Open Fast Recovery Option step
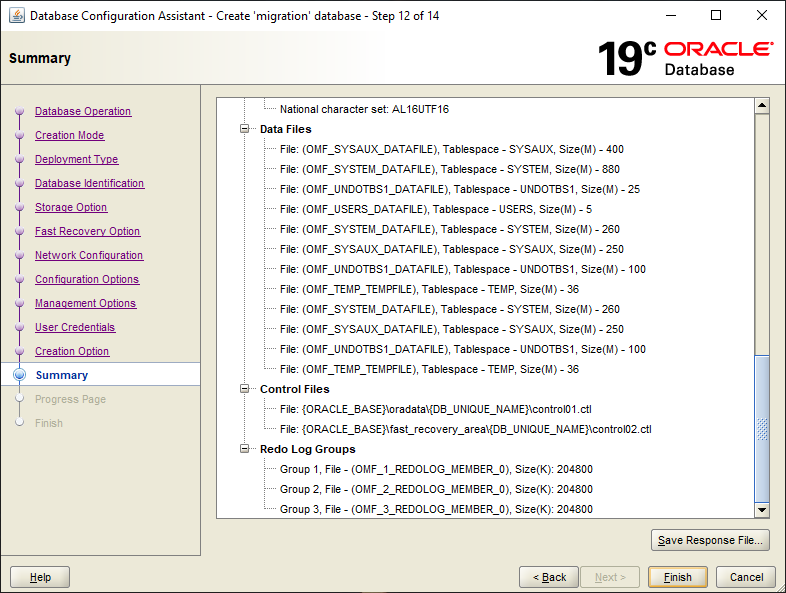 [87, 231]
